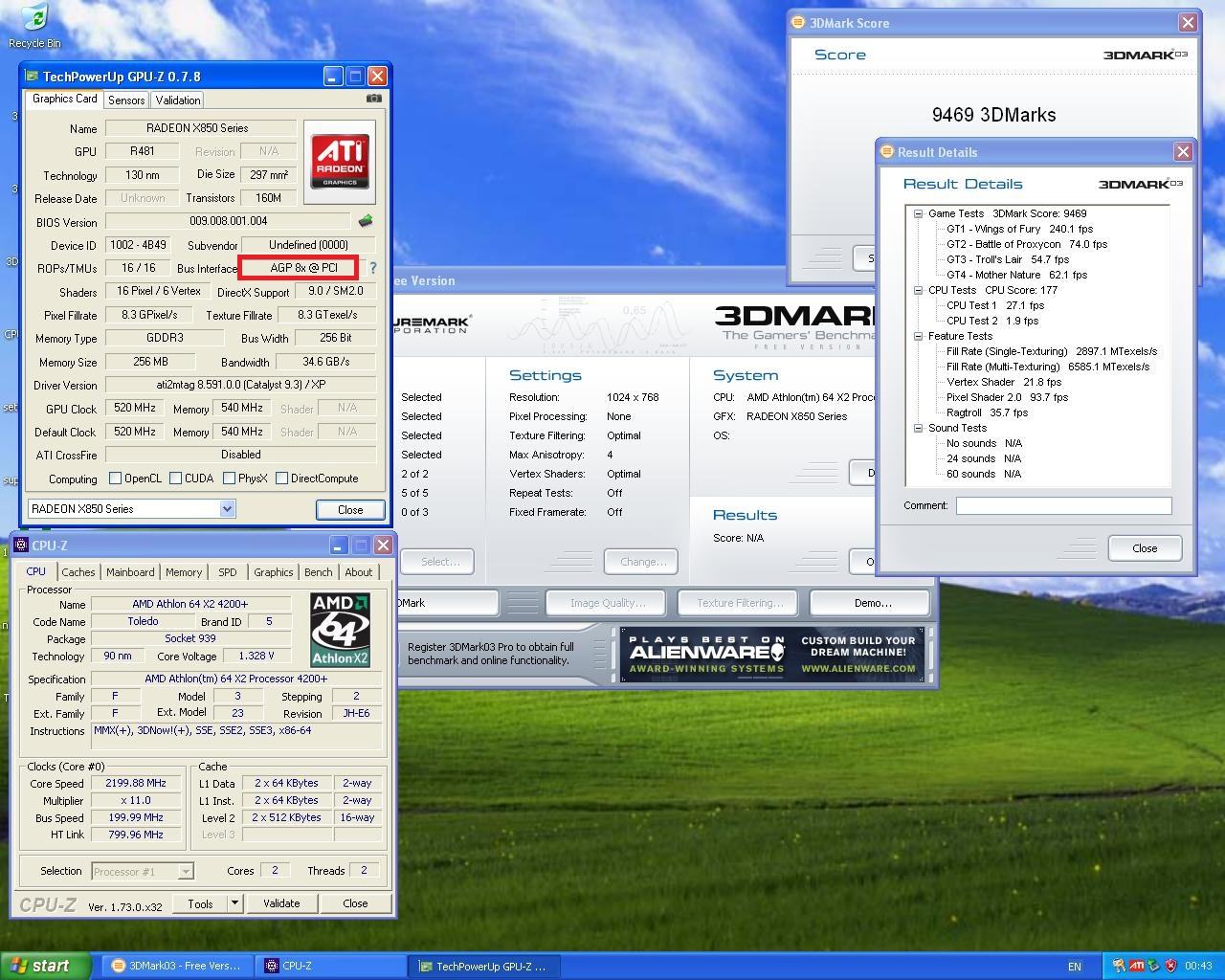Click Core Speed 2199.88 MHz value
This screenshot has height=980, width=1225.
(136, 783)
